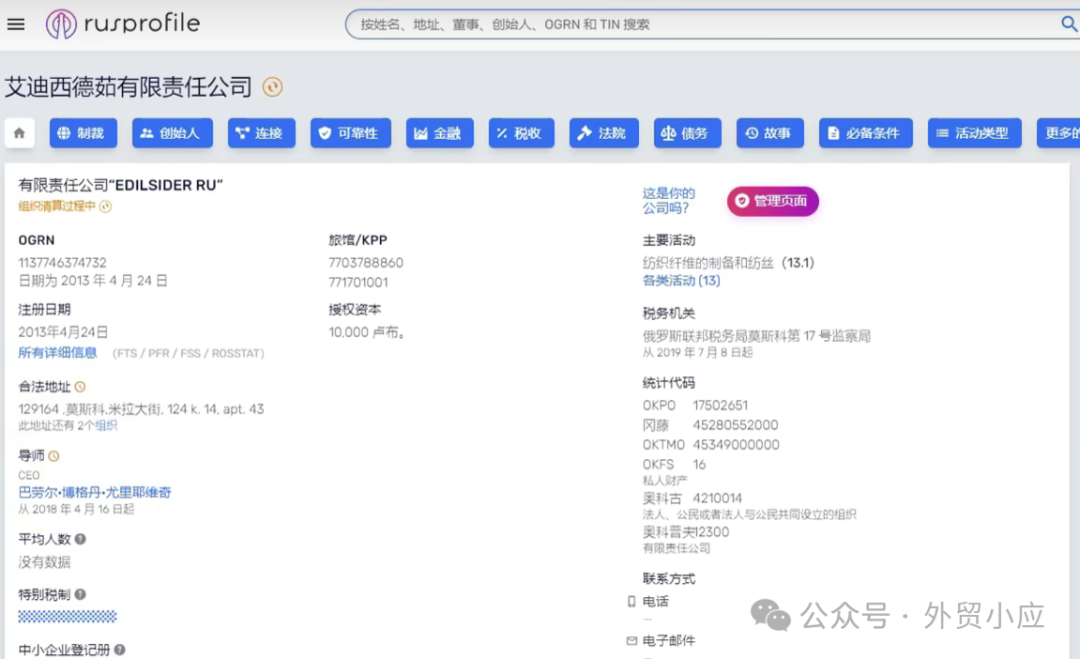Screen dimensions: 1080x659
Task: Open the hamburger menu icon
Action: [x=16, y=24]
